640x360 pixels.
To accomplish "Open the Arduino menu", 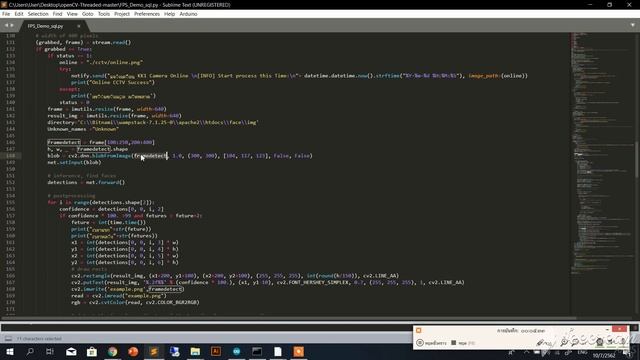I will coord(188,14).
